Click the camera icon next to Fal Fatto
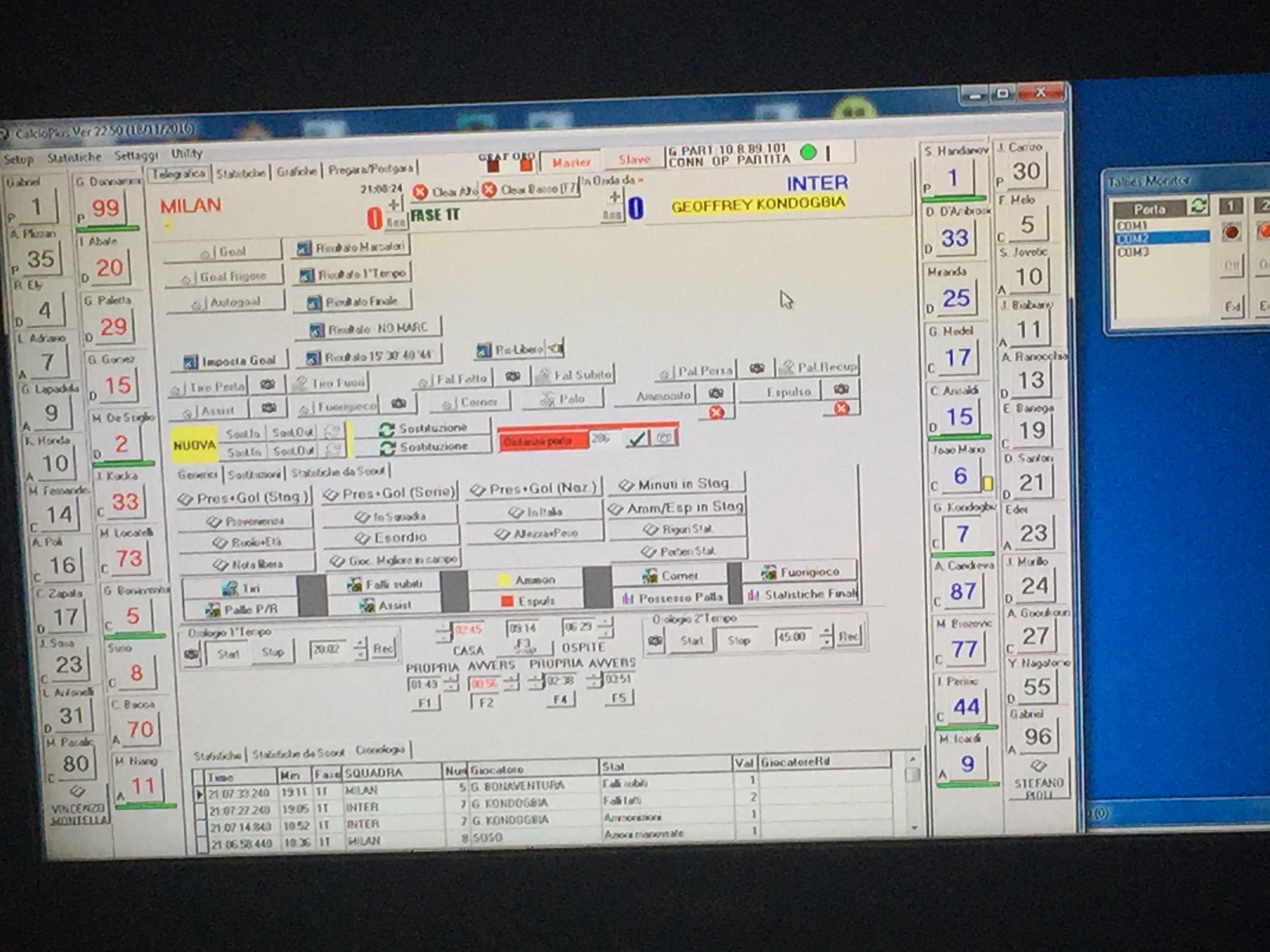 [513, 377]
